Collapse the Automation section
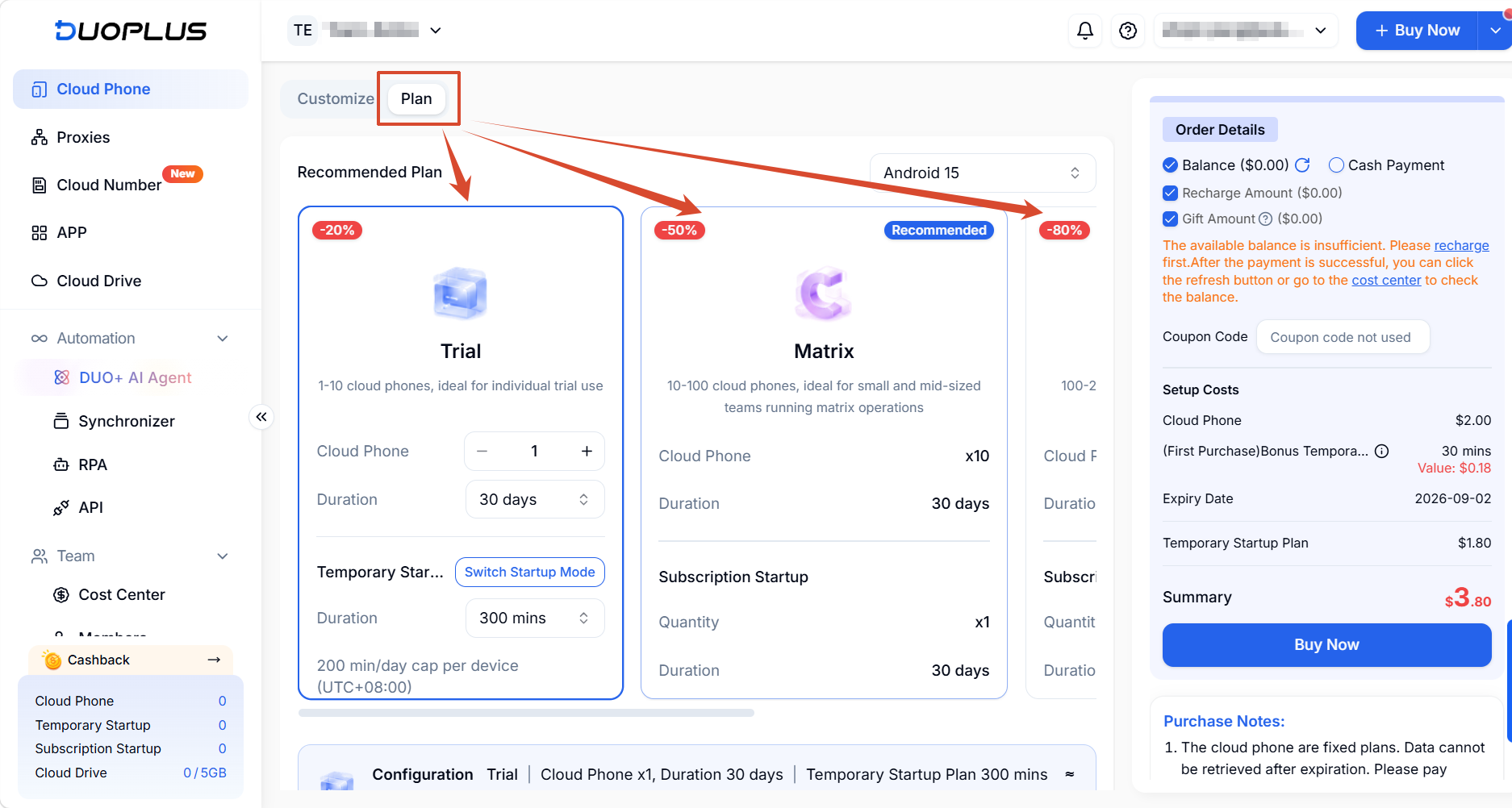The image size is (1512, 808). point(223,339)
